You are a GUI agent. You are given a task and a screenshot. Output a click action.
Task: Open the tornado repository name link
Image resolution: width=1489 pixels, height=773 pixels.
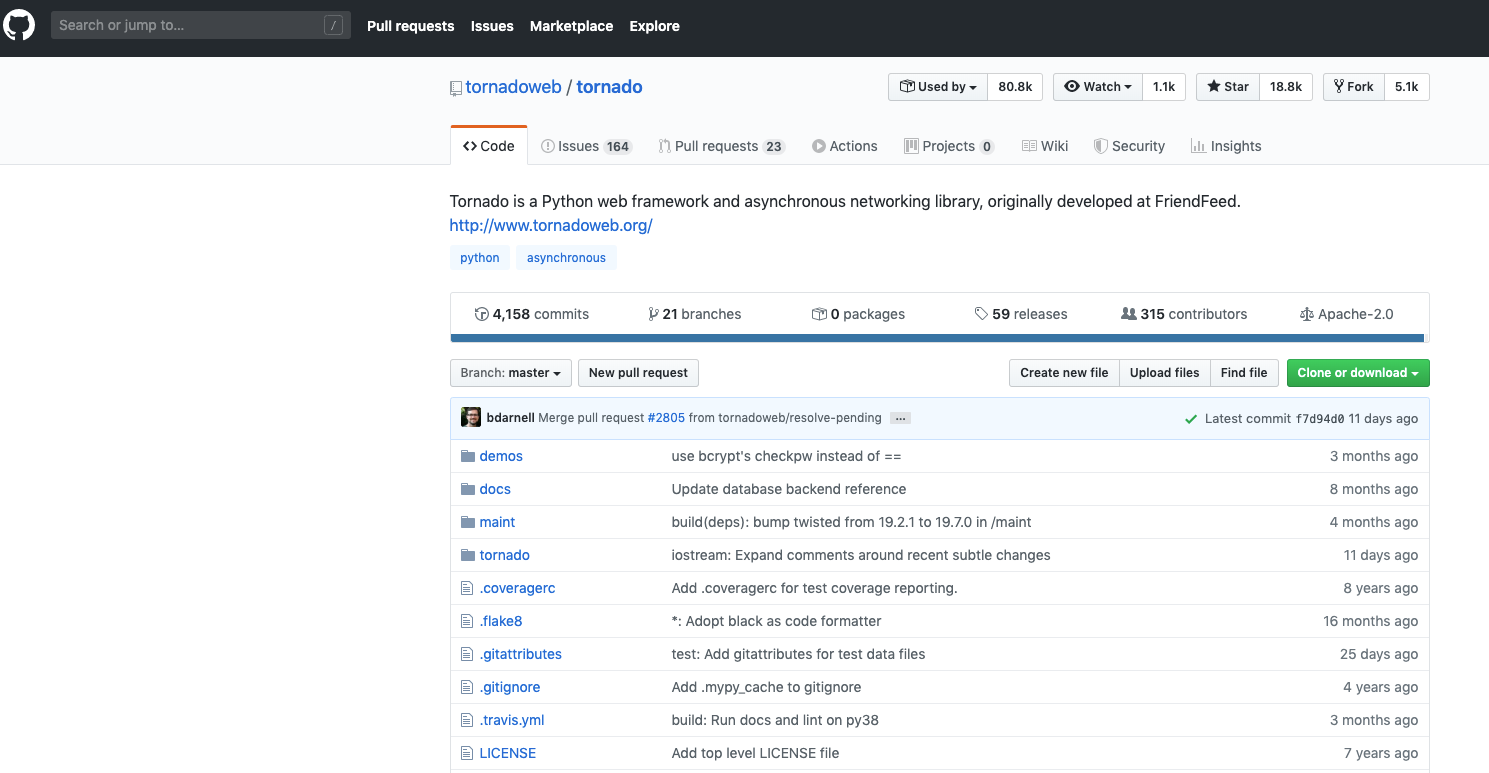[x=609, y=87]
